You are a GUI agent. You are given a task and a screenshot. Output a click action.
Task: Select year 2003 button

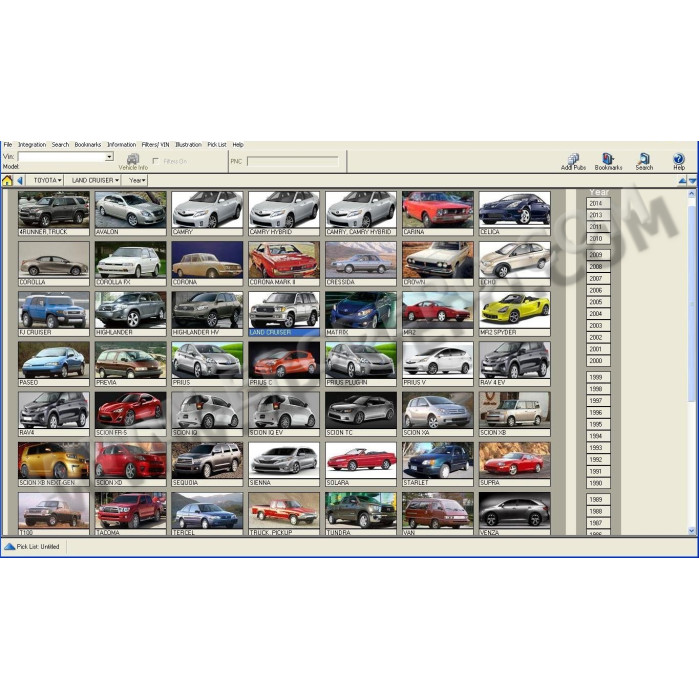click(x=598, y=326)
